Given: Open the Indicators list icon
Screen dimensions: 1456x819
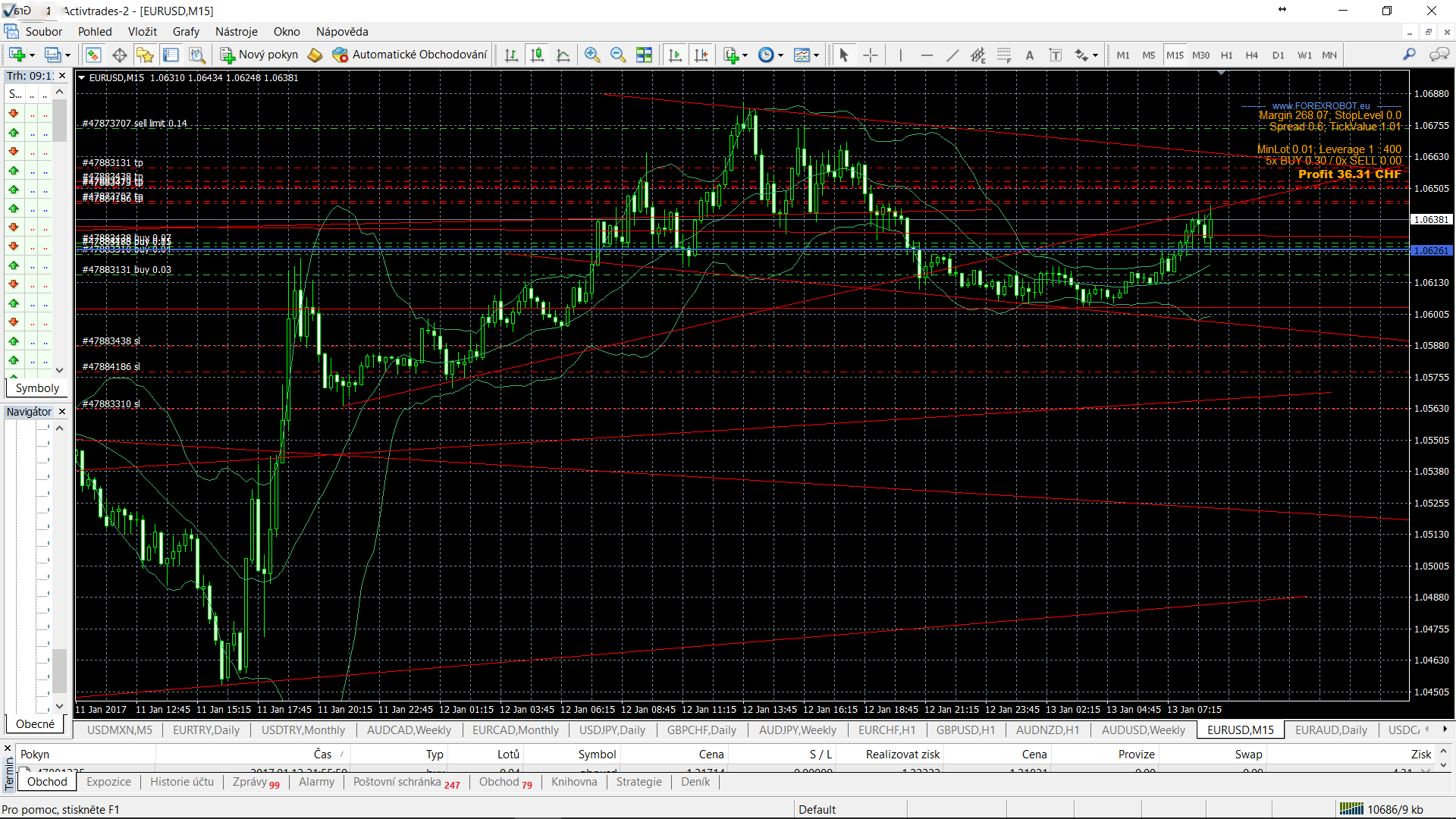Looking at the screenshot, I should (731, 55).
